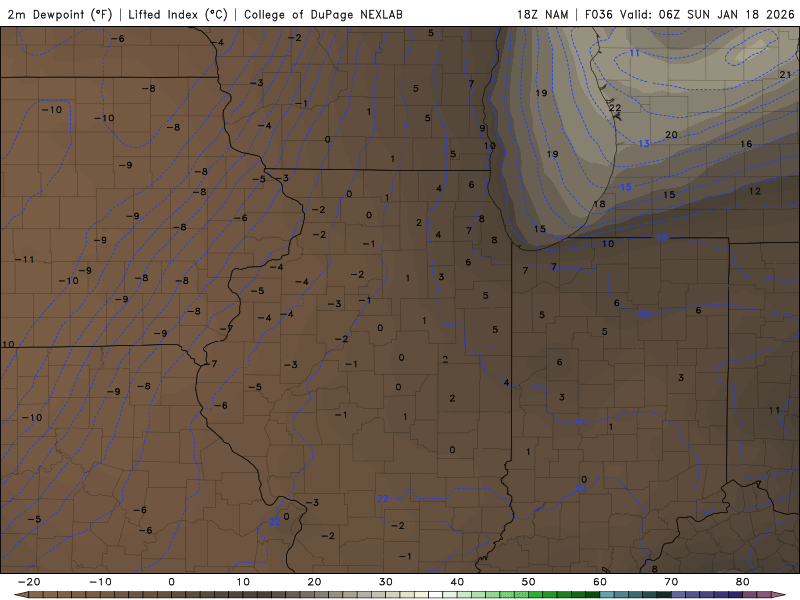This screenshot has width=800, height=600.
Task: Click the "Valid: 06Z SUN JAN 18 2026" text
Action: click(707, 14)
